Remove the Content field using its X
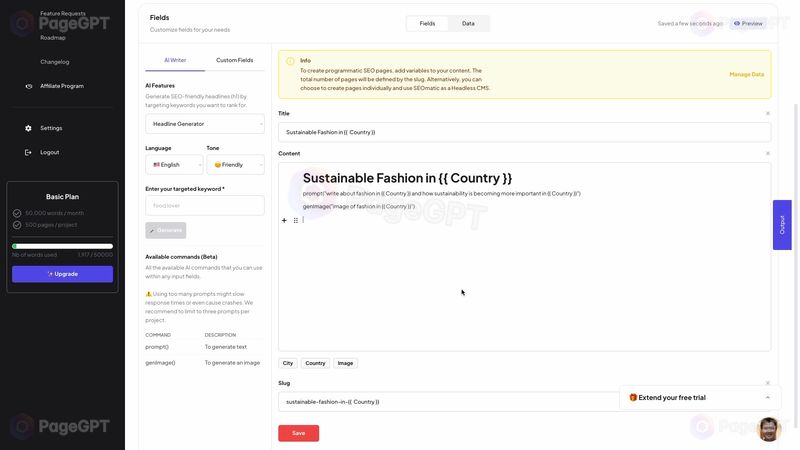 click(768, 153)
